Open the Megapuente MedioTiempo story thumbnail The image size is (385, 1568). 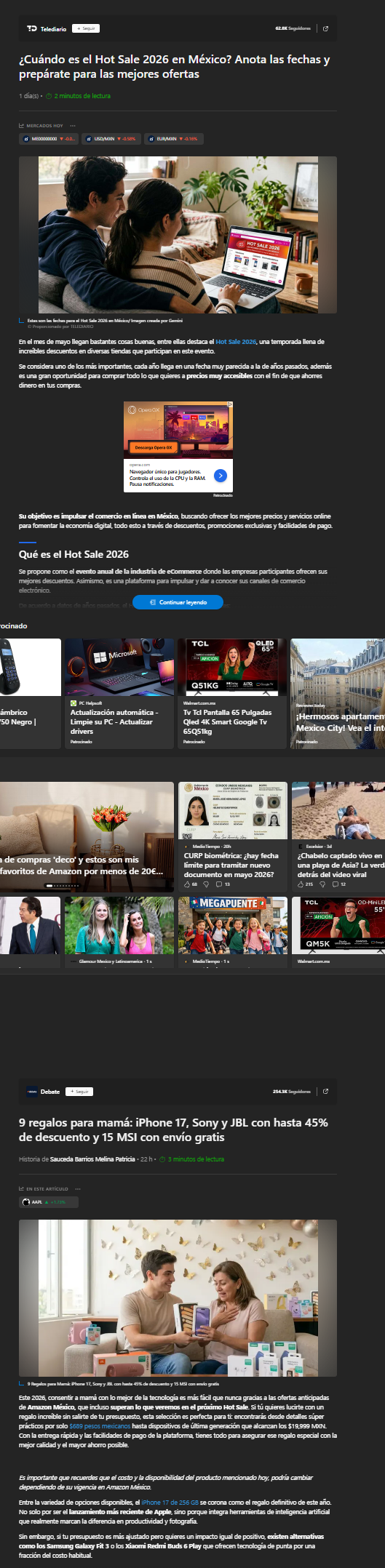point(232,925)
